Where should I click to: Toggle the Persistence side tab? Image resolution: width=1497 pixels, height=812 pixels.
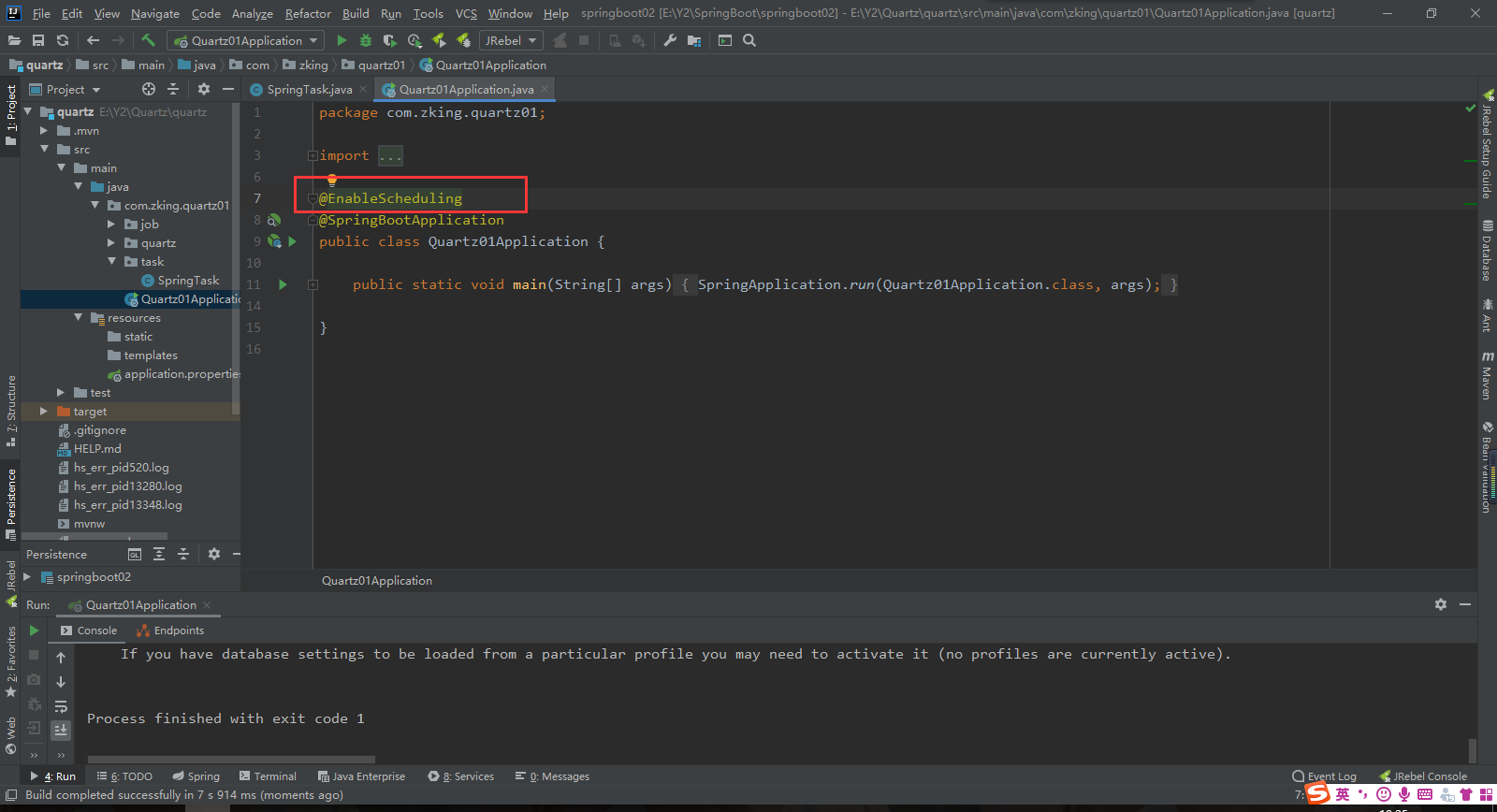click(x=11, y=504)
